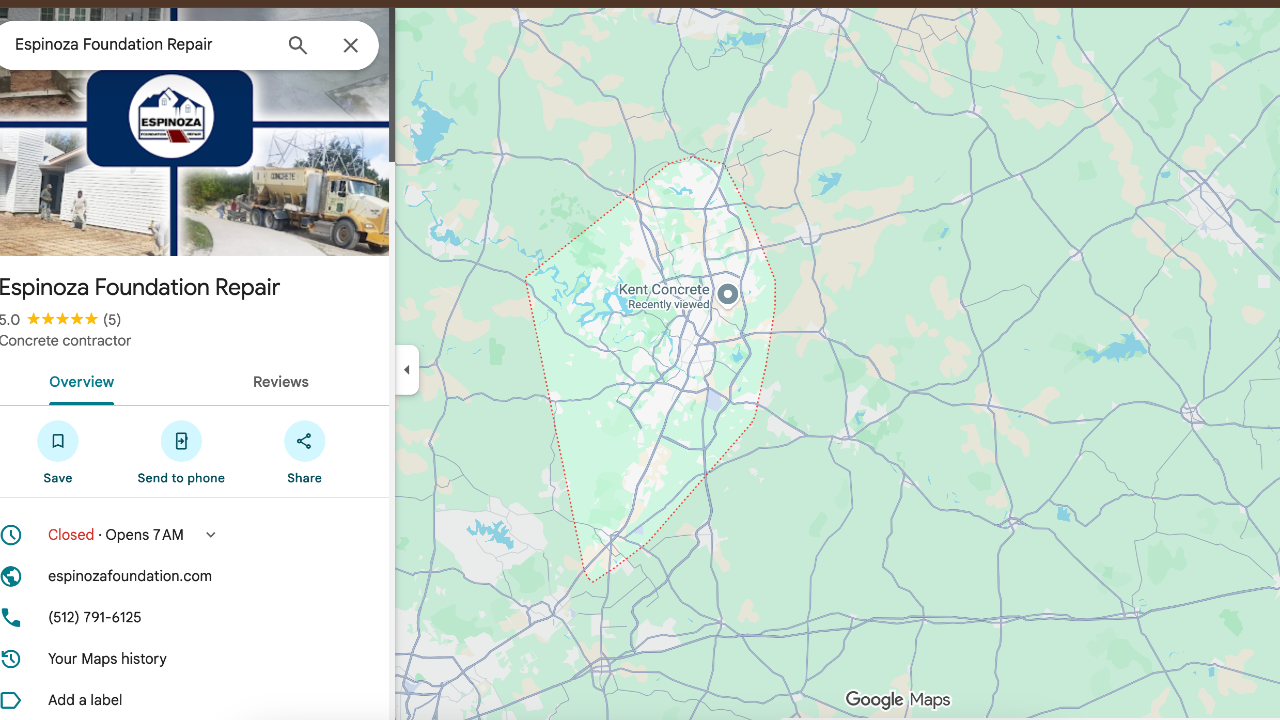Send the place to phone icon
The width and height of the screenshot is (1280, 720).
click(x=181, y=441)
